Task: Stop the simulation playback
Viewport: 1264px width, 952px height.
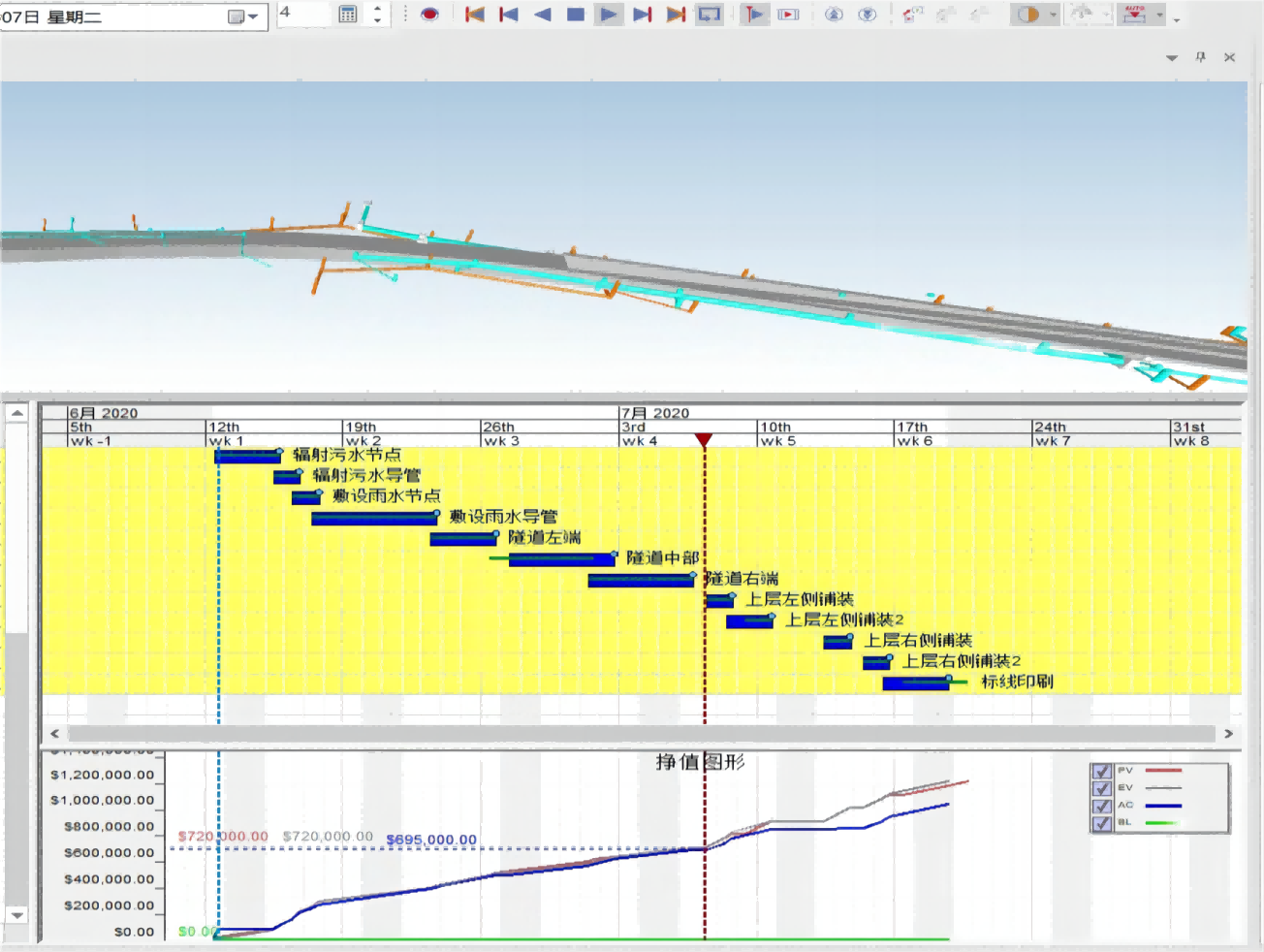Action: tap(575, 15)
